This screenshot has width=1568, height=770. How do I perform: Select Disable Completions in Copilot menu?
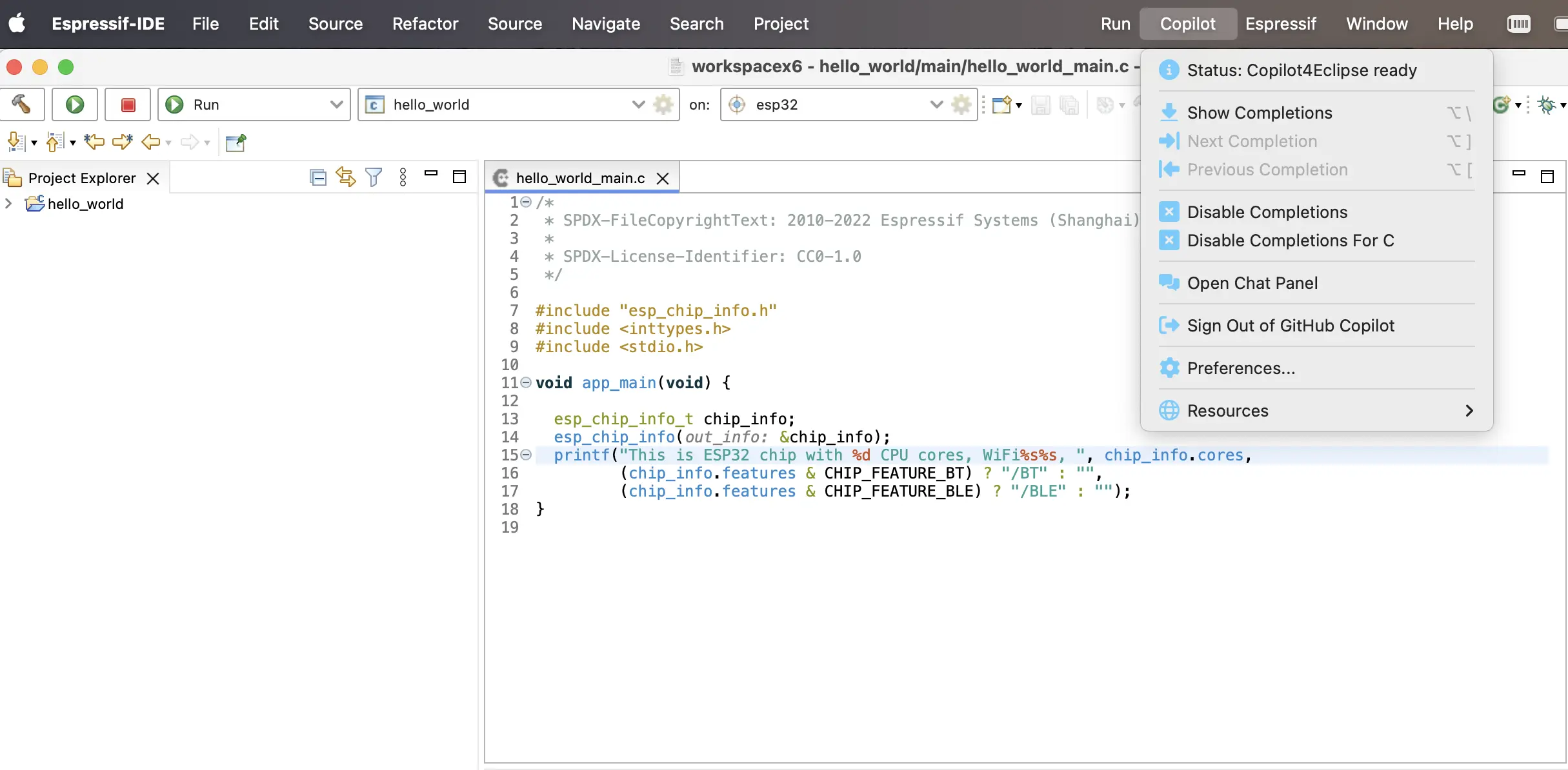pos(1267,212)
